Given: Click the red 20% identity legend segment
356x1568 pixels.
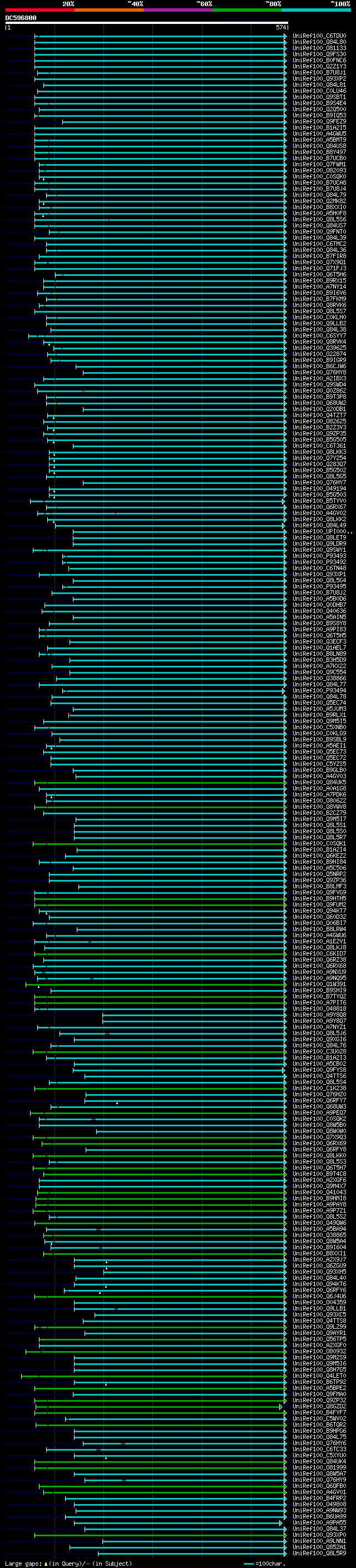Looking at the screenshot, I should [x=39, y=10].
